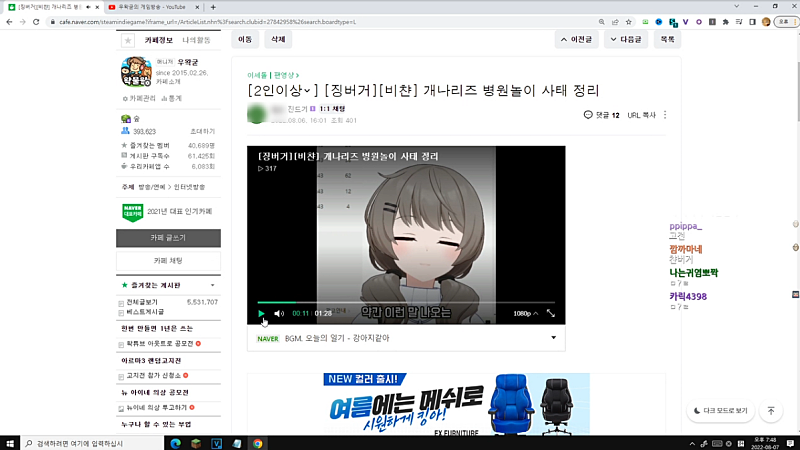800x450 pixels.
Task: Click the cafe profile image
Action: (136, 71)
